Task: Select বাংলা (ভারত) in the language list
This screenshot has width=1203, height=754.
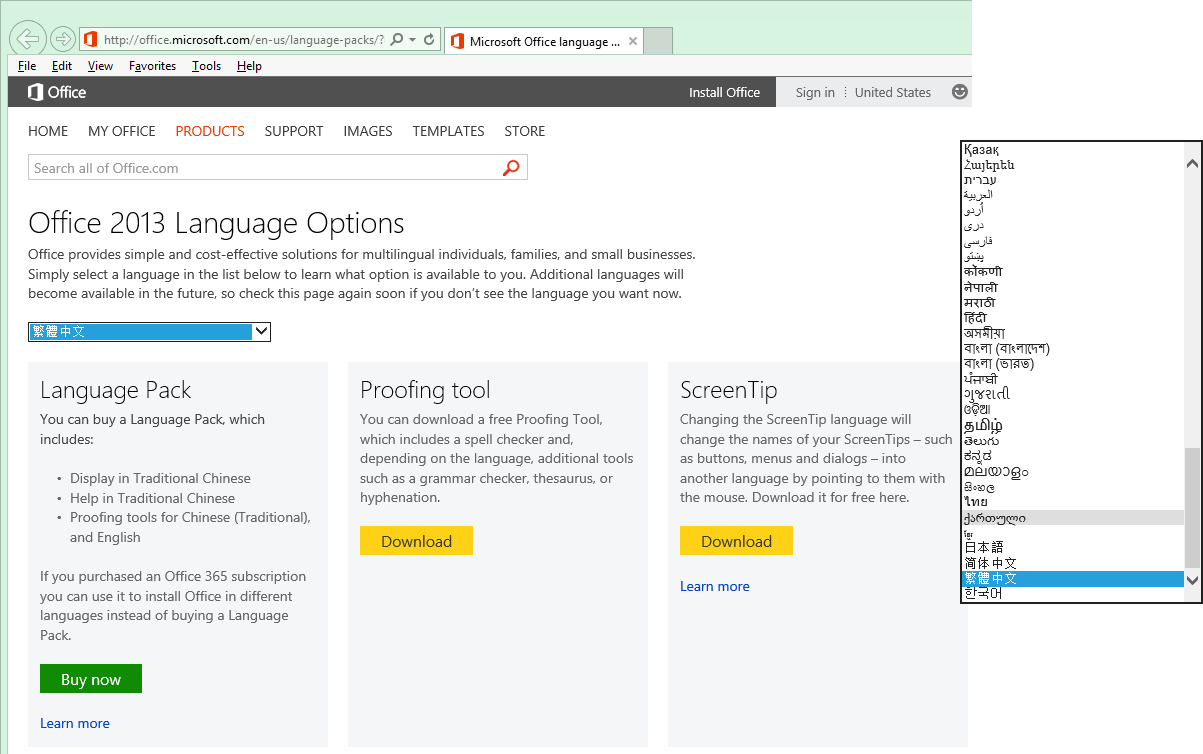Action: [1073, 364]
